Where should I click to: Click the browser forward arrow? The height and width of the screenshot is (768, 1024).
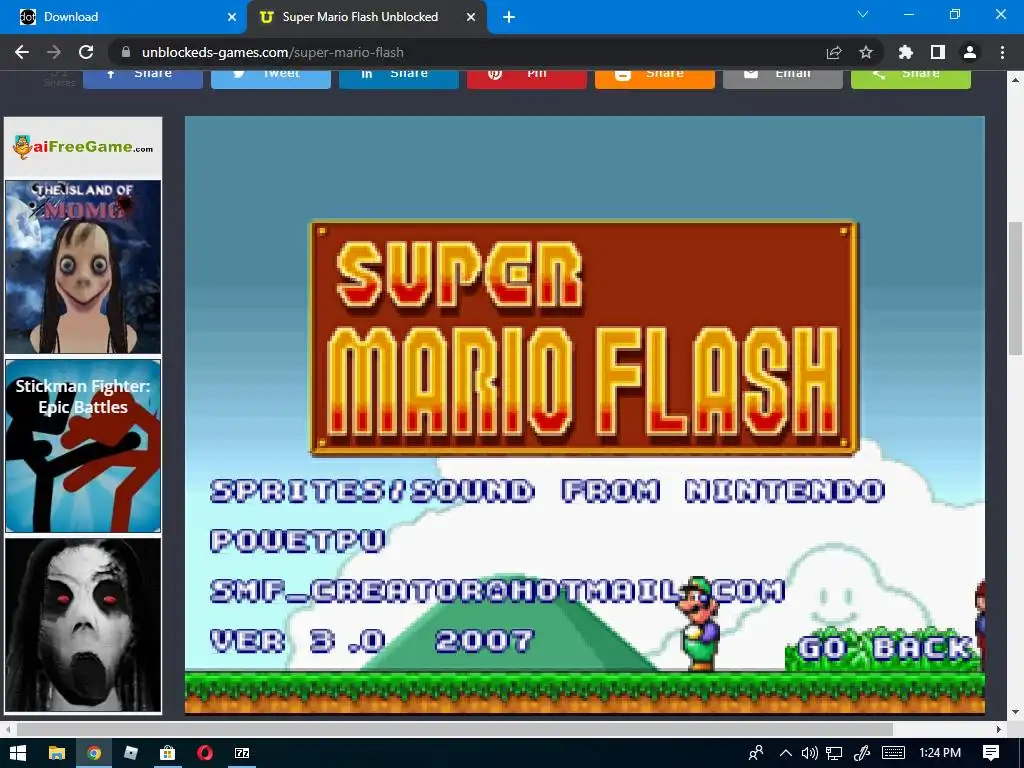tap(54, 52)
